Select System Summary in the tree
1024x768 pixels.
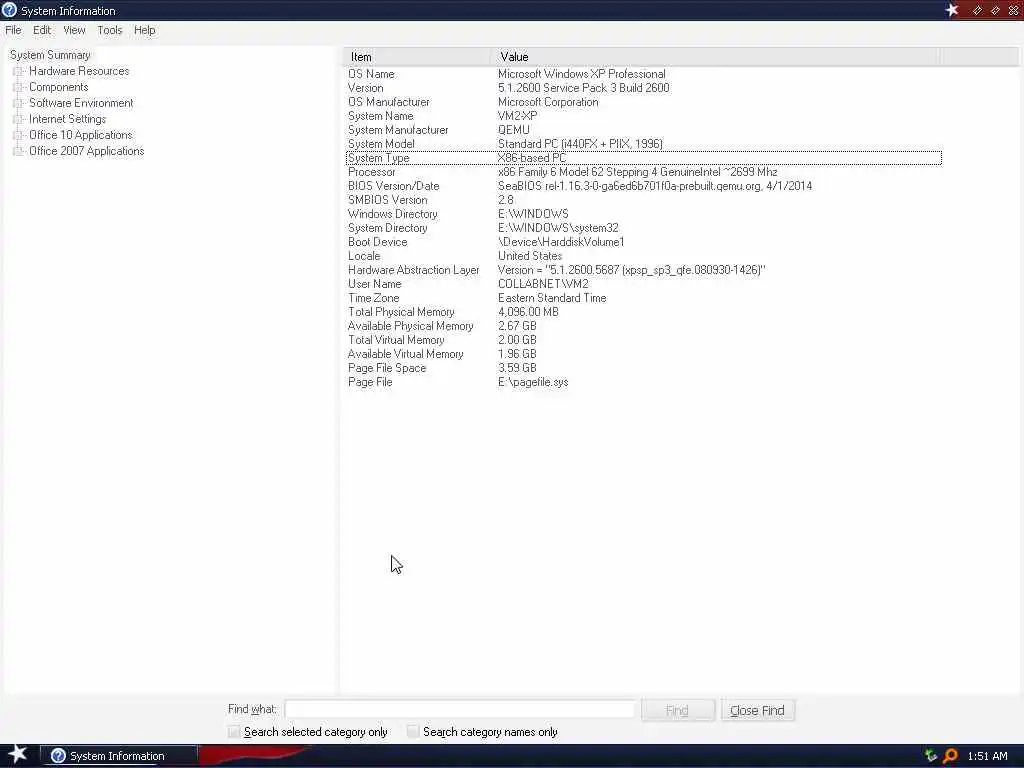tap(50, 55)
